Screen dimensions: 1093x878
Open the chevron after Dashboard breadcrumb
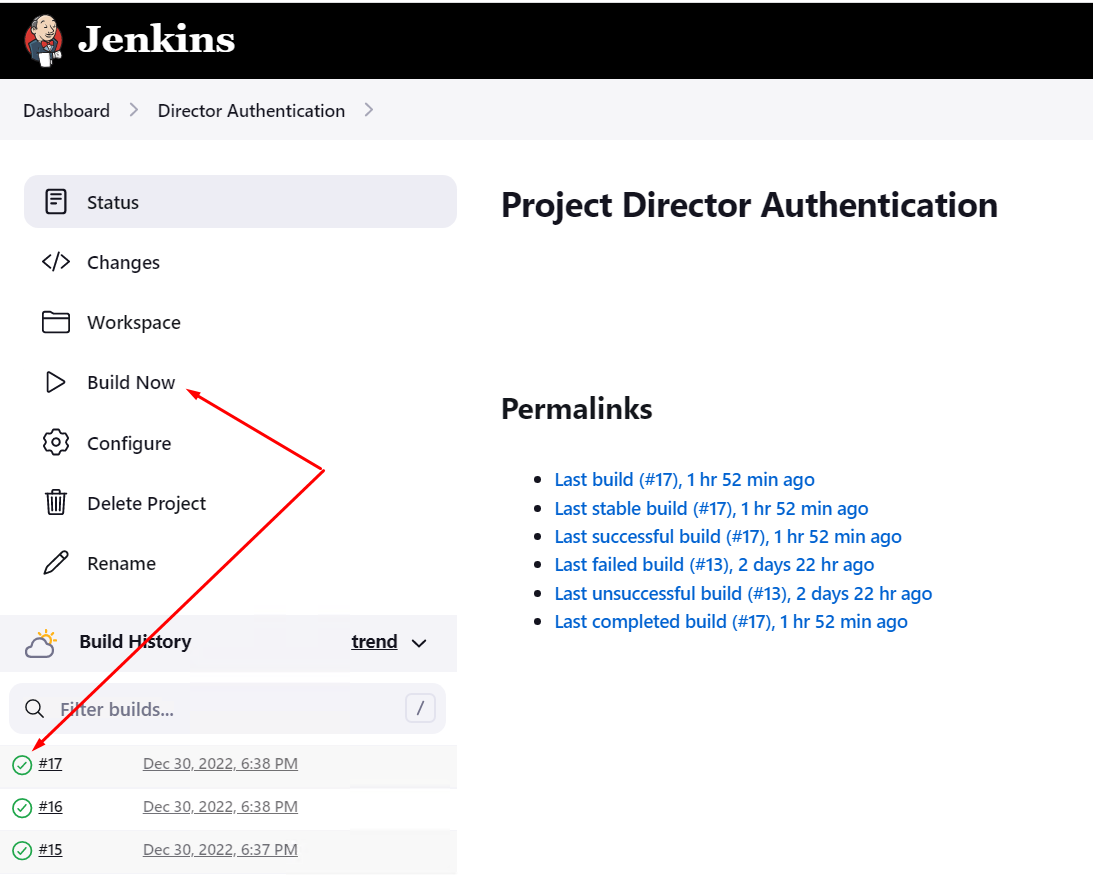coord(133,110)
